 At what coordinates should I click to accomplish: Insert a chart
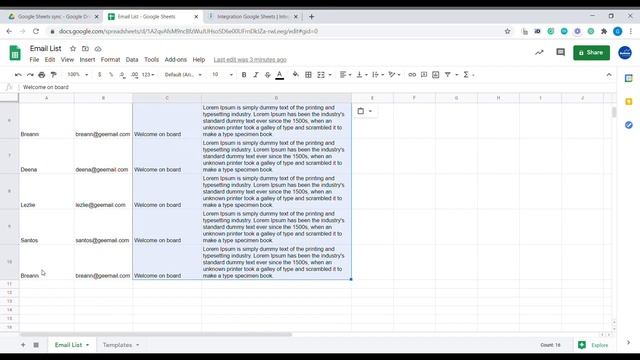click(x=436, y=75)
